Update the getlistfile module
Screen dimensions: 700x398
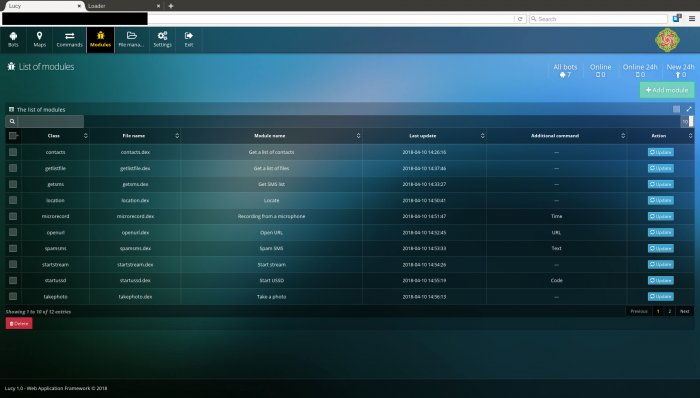coord(661,168)
